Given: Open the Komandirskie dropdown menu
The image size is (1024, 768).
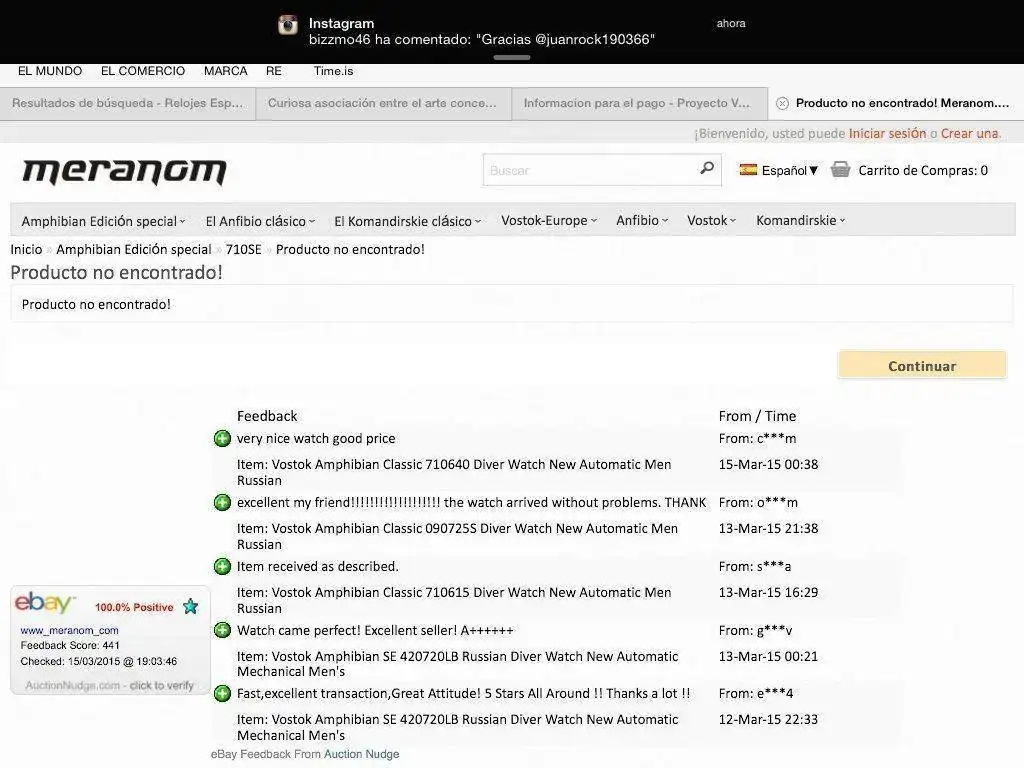Looking at the screenshot, I should pos(800,221).
